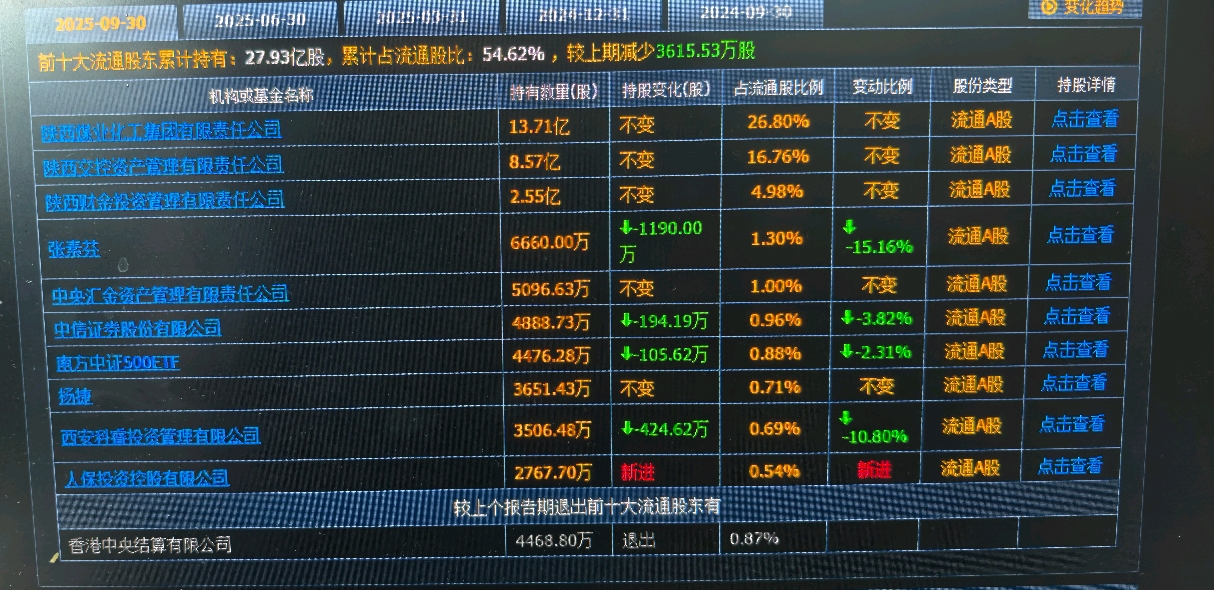
Task: Open shareholder 杨捷 link
Action: pyautogui.click(x=76, y=397)
